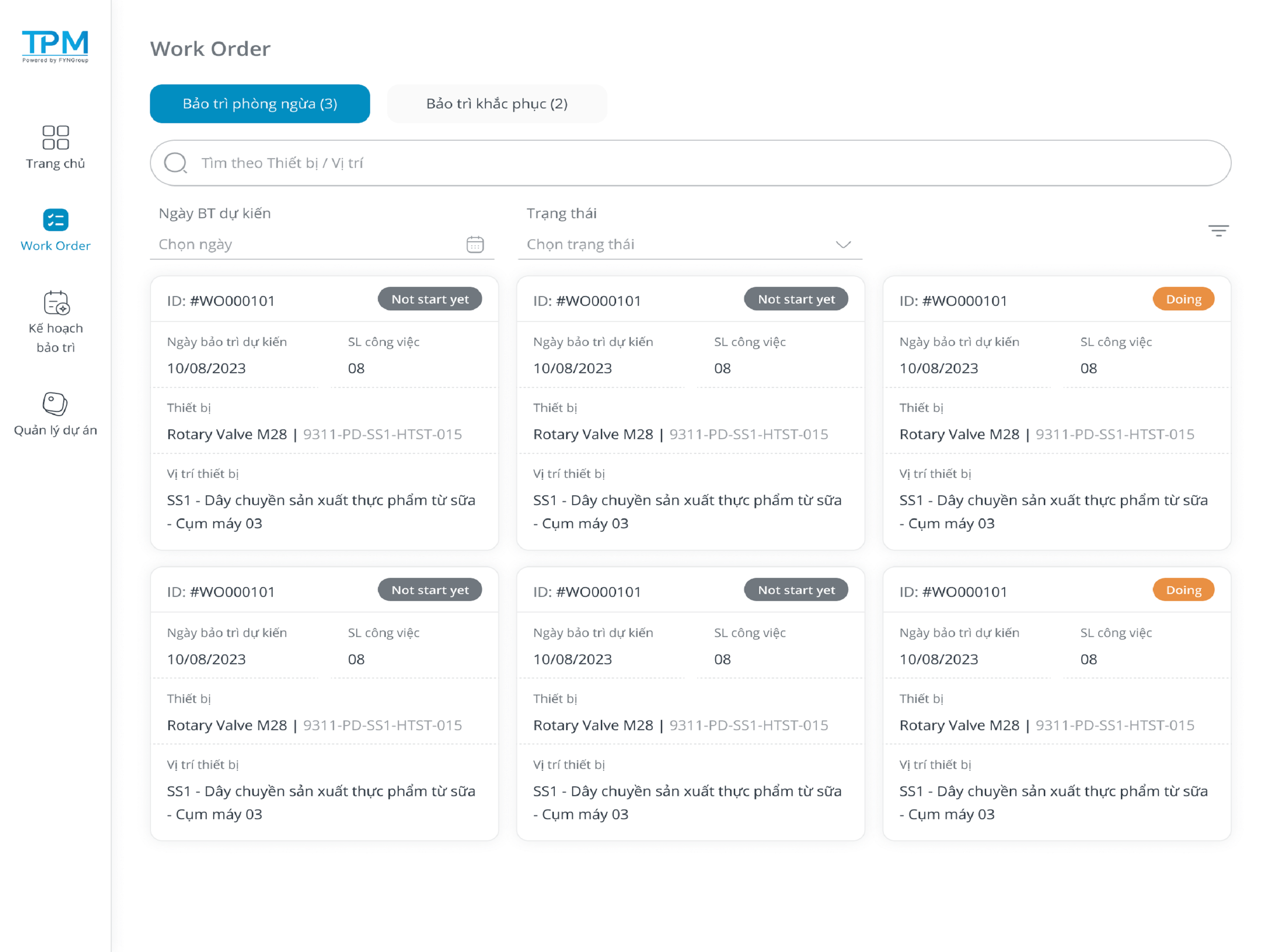Click the Quản lý dự án sidebar label
The image size is (1270, 952).
[x=56, y=430]
